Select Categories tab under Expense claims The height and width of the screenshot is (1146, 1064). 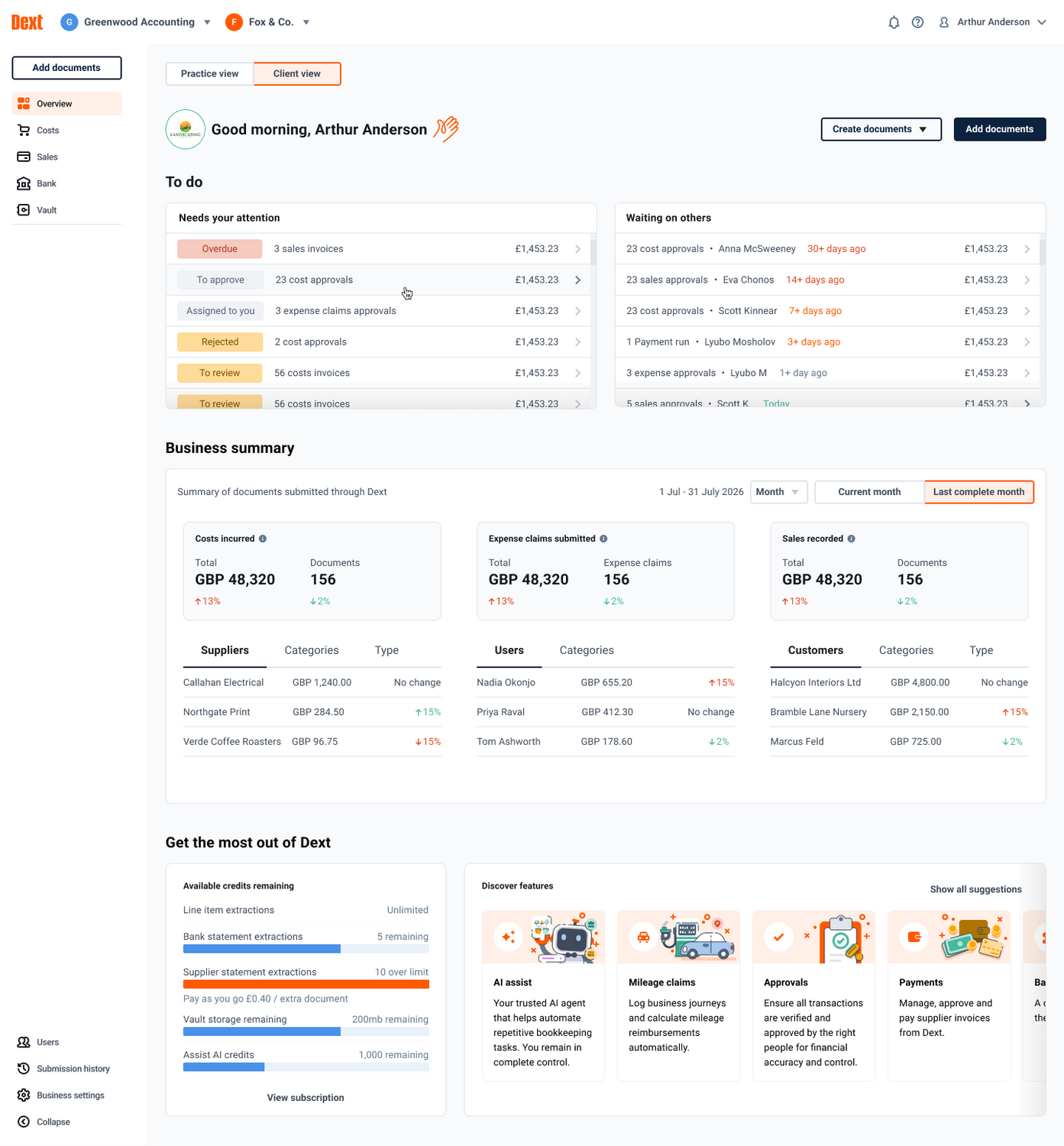point(587,650)
